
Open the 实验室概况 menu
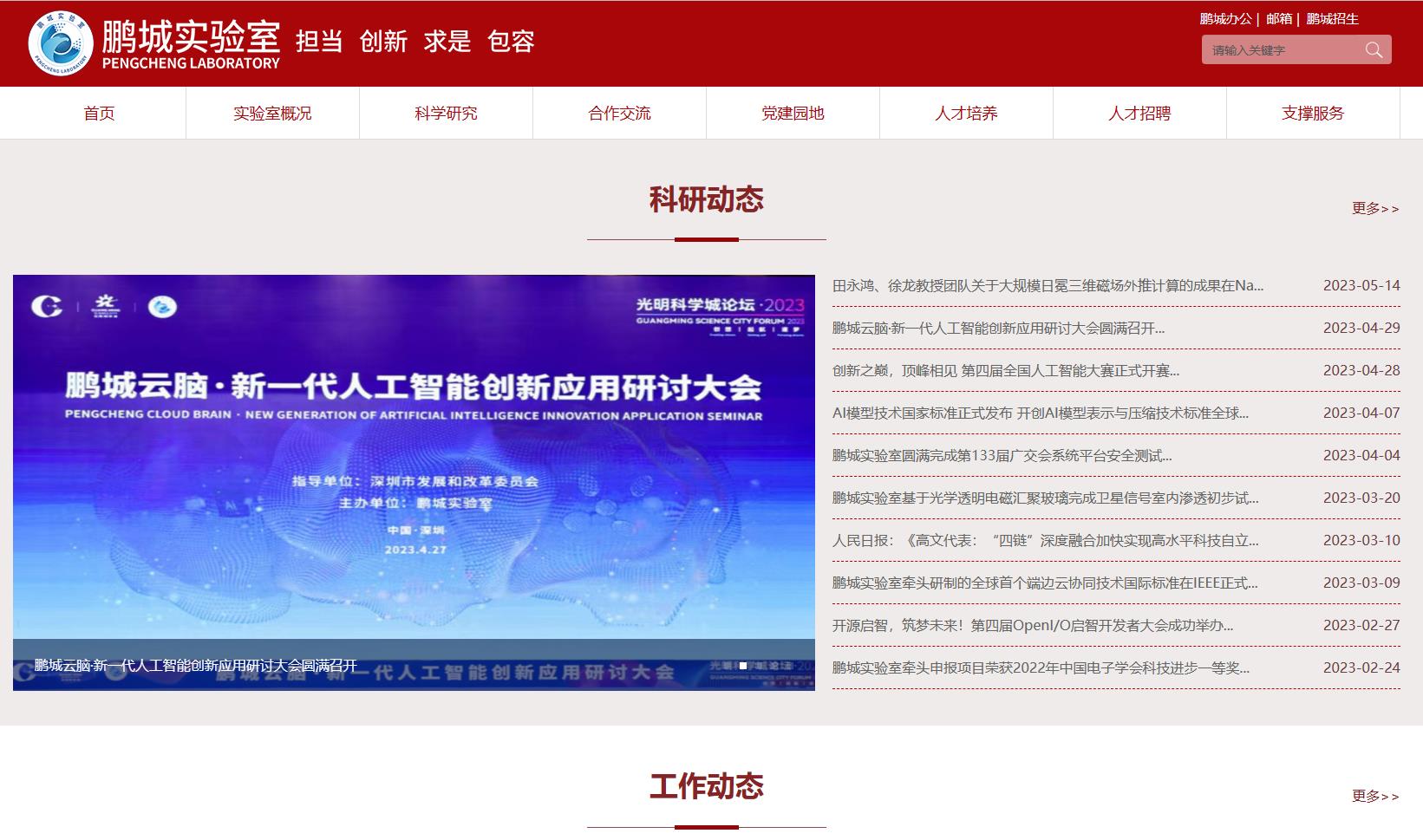(272, 114)
